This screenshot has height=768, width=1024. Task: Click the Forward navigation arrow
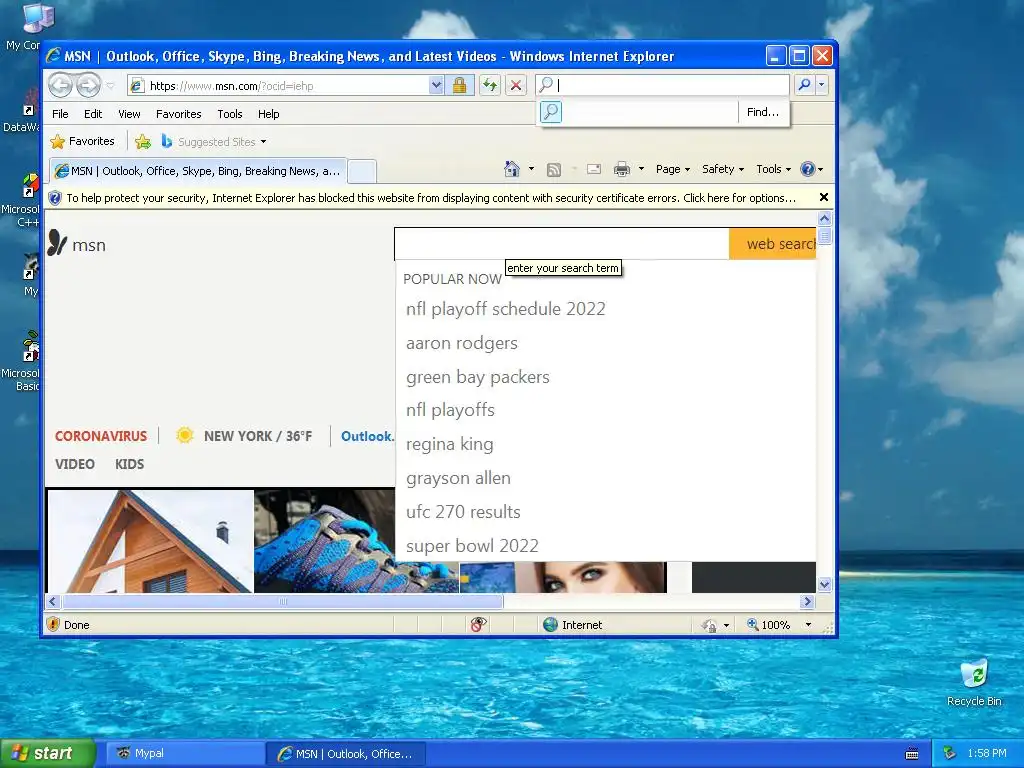[x=88, y=85]
